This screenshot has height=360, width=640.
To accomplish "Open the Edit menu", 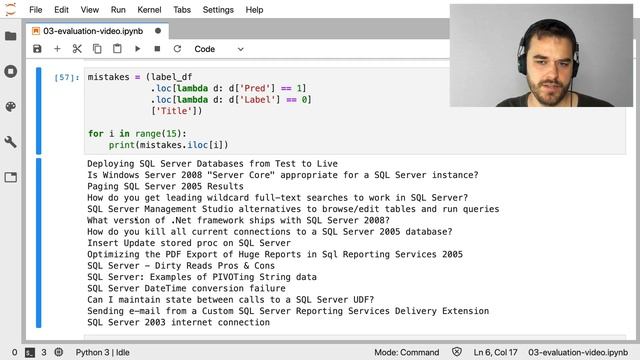I will [x=61, y=10].
